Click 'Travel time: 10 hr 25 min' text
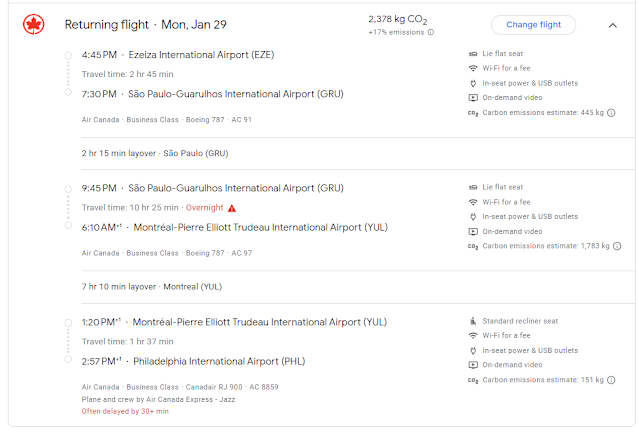This screenshot has height=432, width=639. pyautogui.click(x=130, y=208)
